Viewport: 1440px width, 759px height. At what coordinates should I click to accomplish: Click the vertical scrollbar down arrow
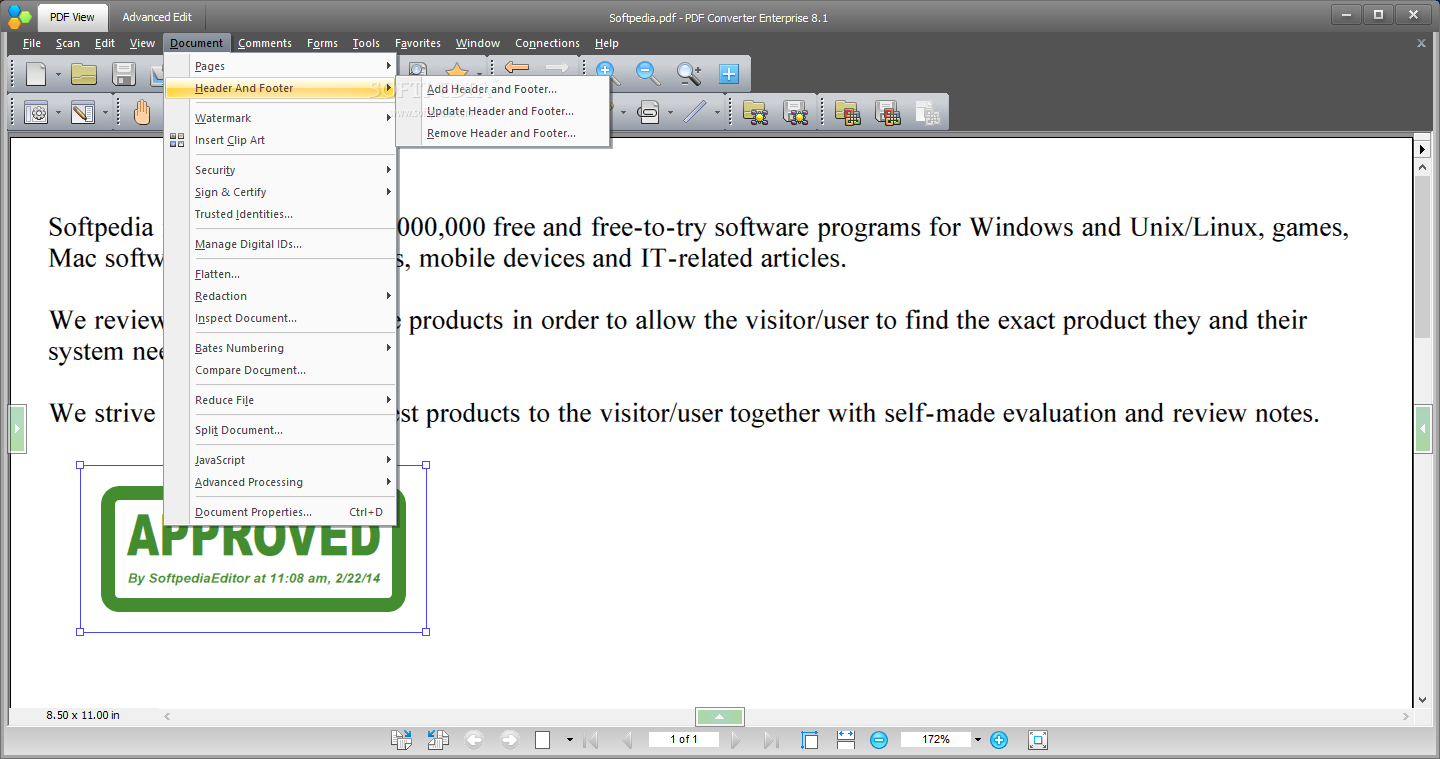[x=1423, y=700]
